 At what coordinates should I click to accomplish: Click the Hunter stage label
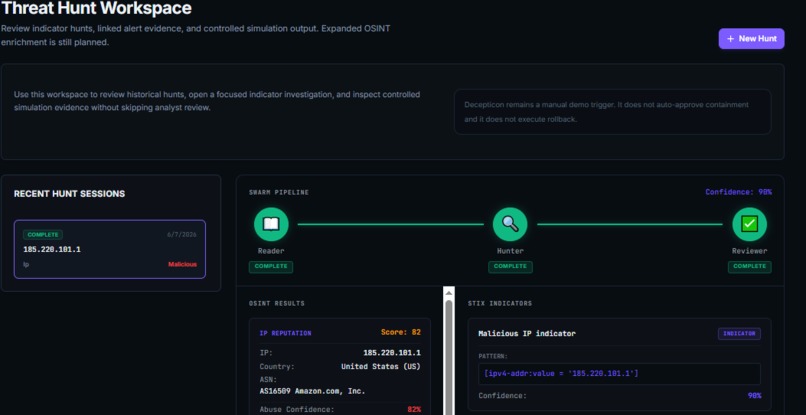(x=510, y=251)
